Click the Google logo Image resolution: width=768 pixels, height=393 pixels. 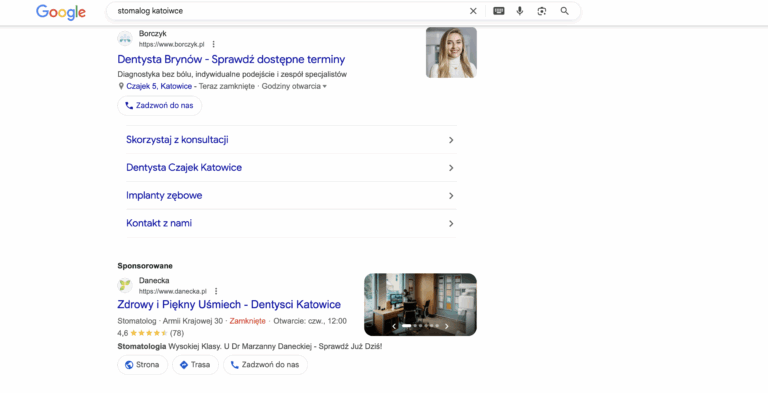coord(61,12)
